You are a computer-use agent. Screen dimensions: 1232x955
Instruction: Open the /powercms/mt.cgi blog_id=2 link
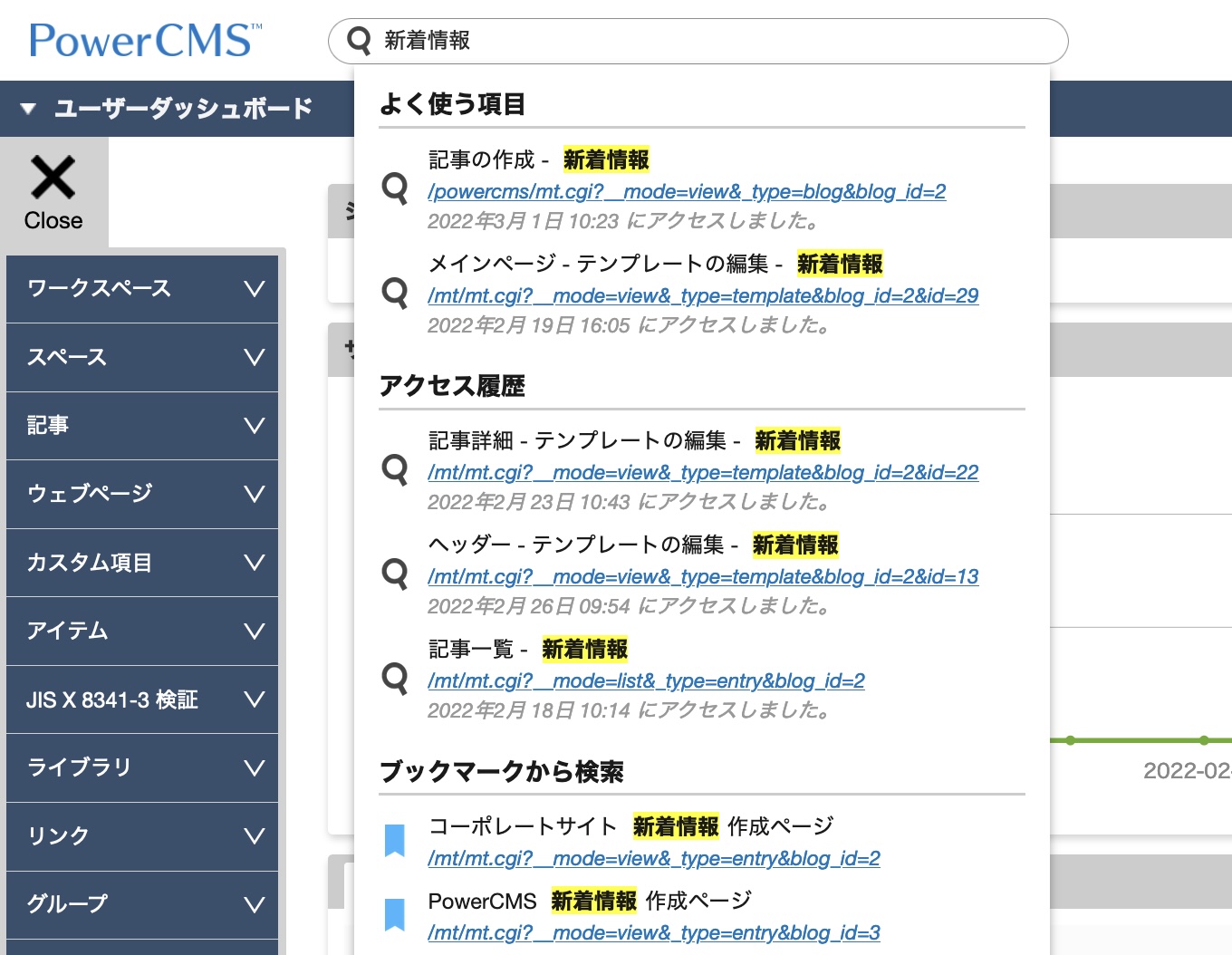click(687, 192)
